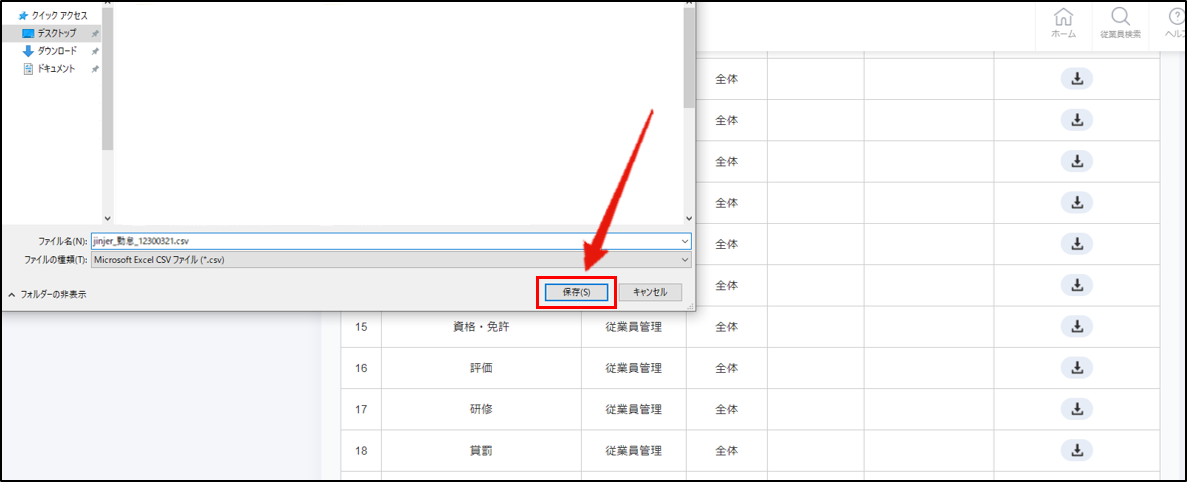Click row number 15

coord(361,327)
